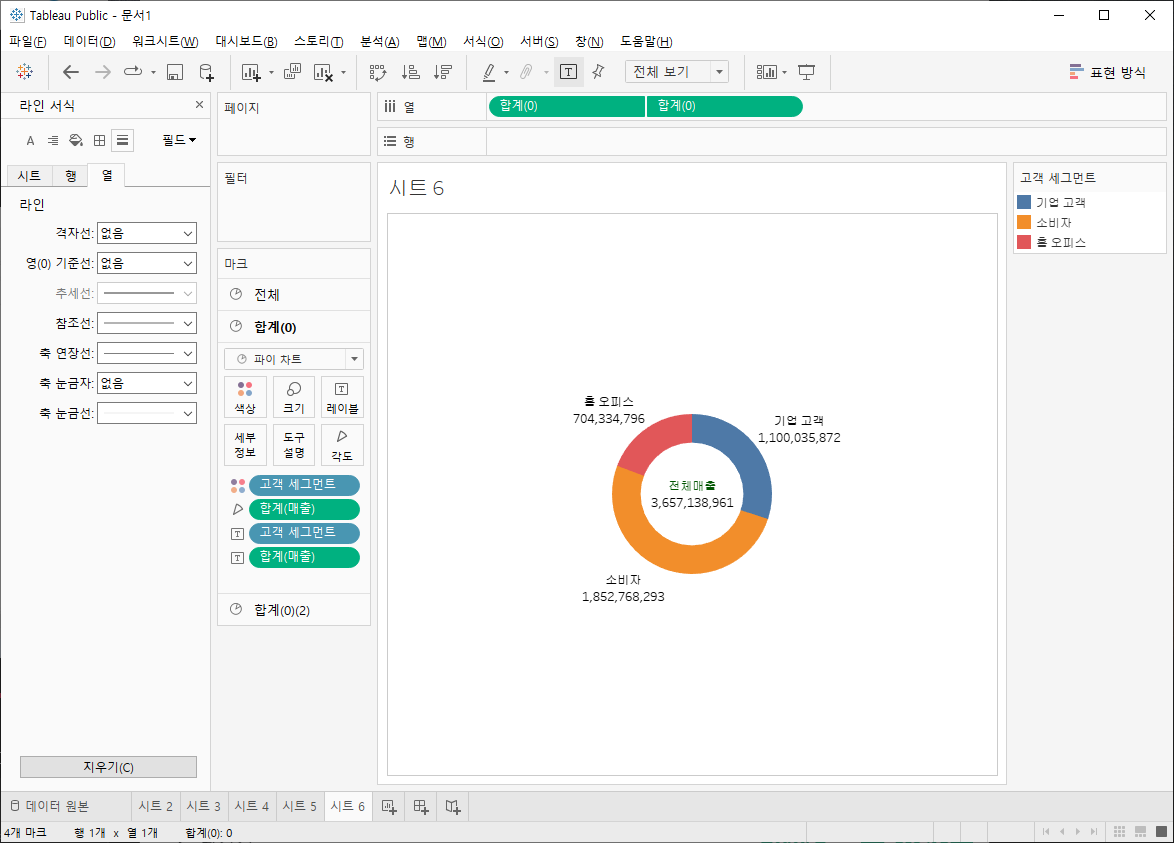Click the show/hide cards icon
The height and width of the screenshot is (843, 1174).
tap(767, 72)
